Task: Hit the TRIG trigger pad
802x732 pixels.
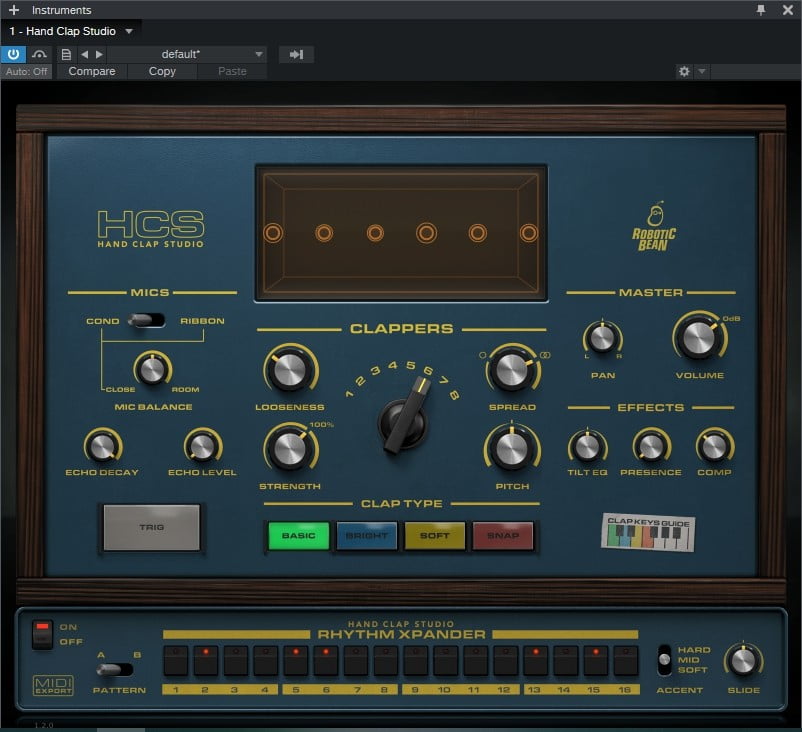Action: (151, 527)
